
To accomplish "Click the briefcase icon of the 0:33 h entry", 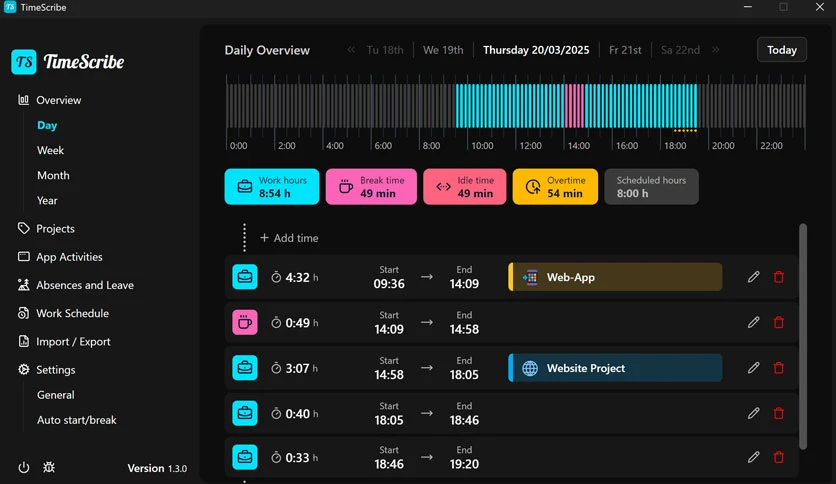I will pyautogui.click(x=245, y=457).
